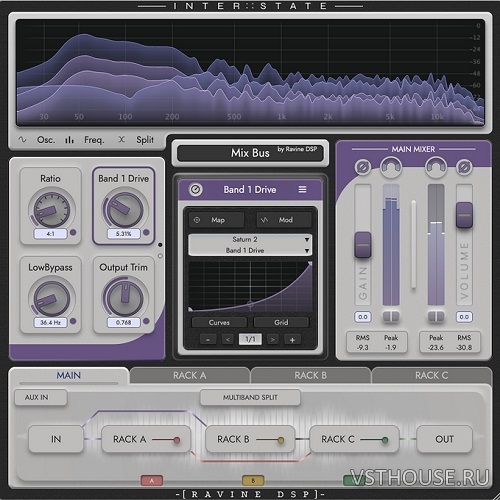Click the Gain 0.0 value box
This screenshot has height=500, width=500.
click(x=363, y=317)
